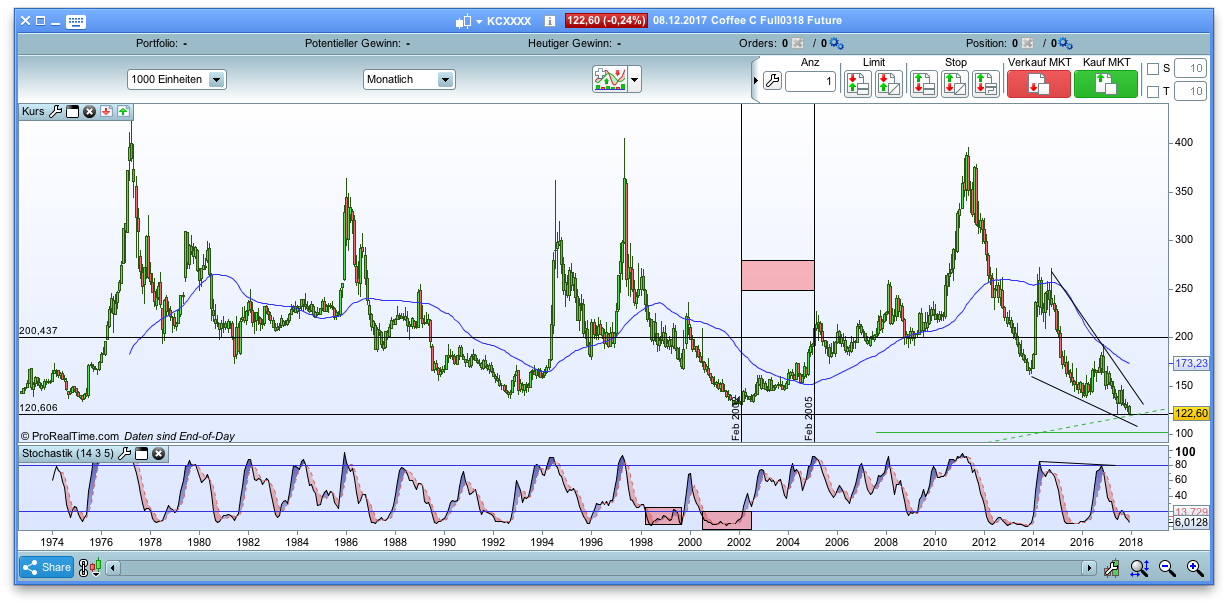Click the yellow 122,60 price axis label
The height and width of the screenshot is (605, 1228).
(1190, 413)
